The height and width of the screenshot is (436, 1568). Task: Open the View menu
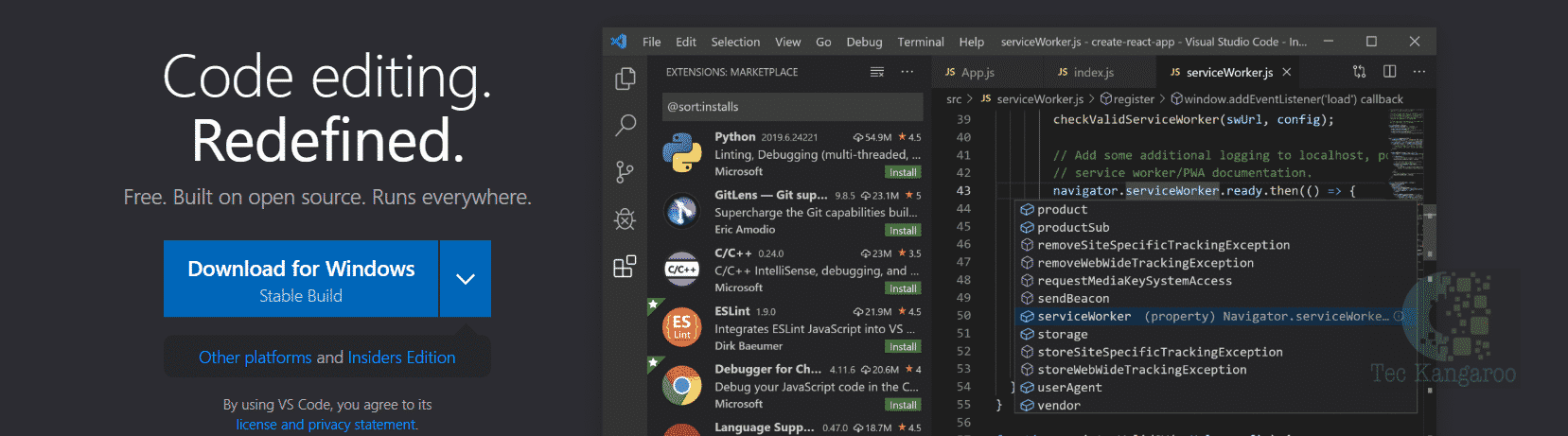click(787, 42)
